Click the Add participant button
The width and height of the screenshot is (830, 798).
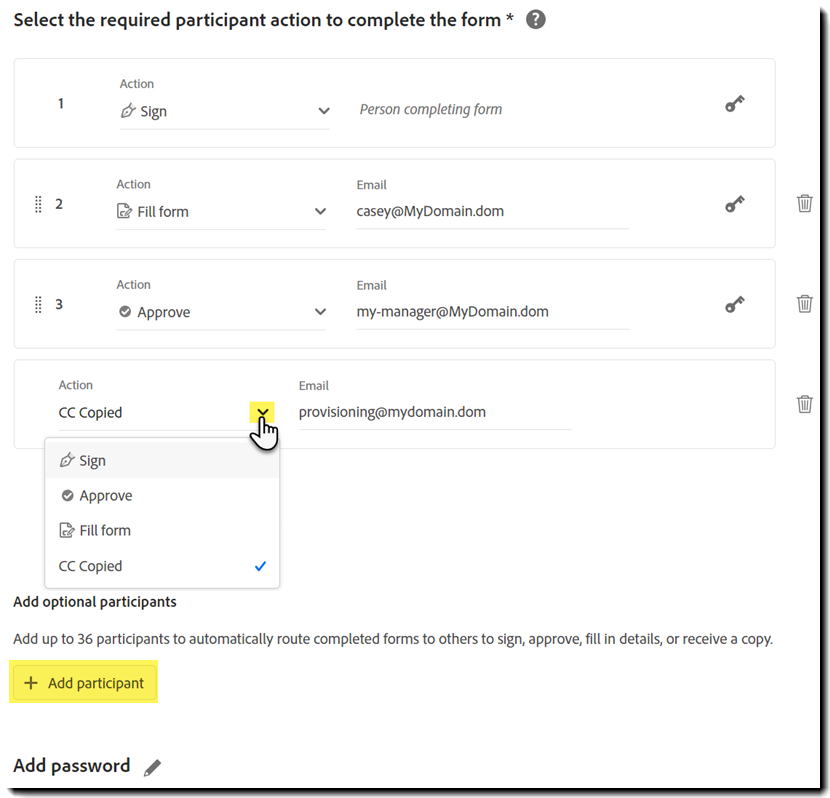click(84, 682)
